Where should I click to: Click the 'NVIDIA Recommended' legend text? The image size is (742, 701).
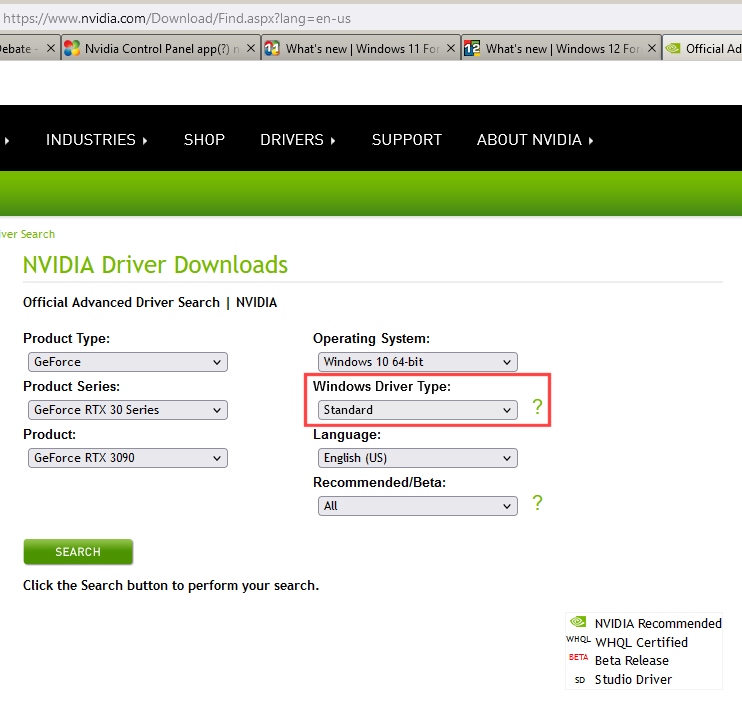pos(658,624)
